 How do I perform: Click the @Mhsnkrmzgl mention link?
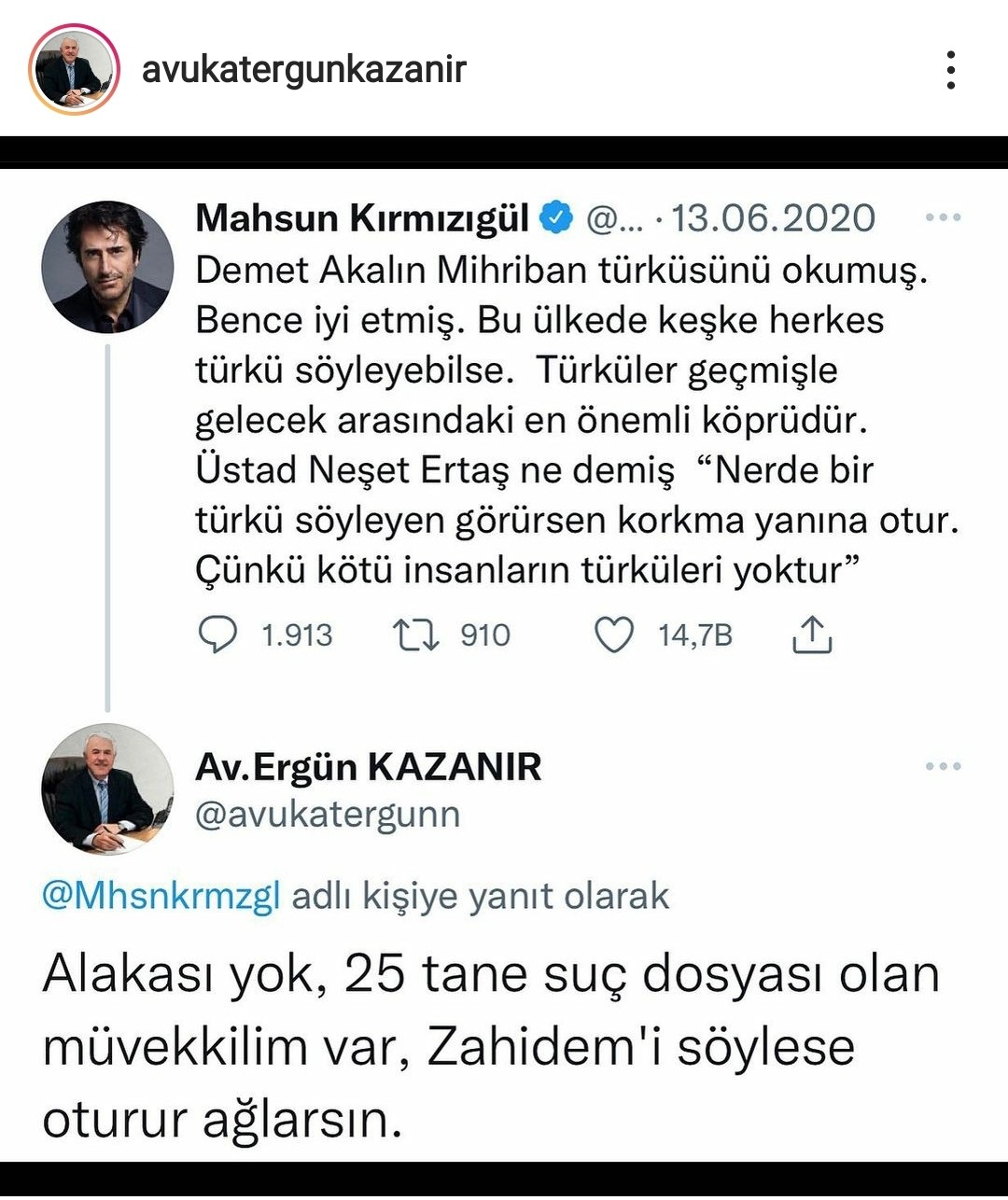coord(161,896)
